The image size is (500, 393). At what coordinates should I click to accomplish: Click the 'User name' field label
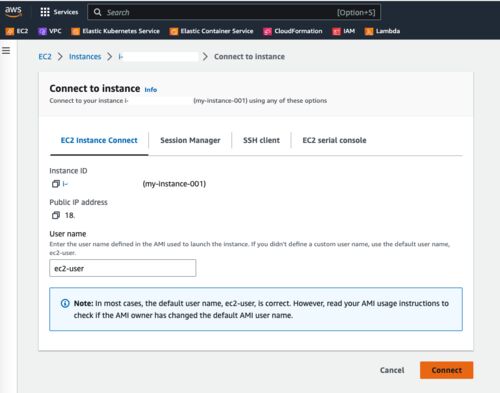(x=68, y=234)
